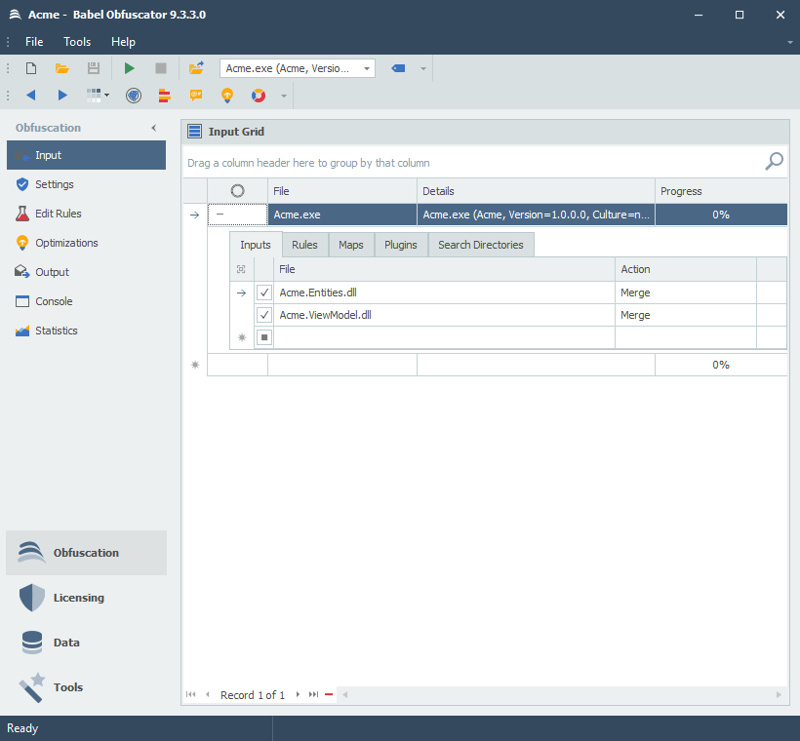
Task: Toggle the new-row checkbox in Inputs
Action: 264,337
